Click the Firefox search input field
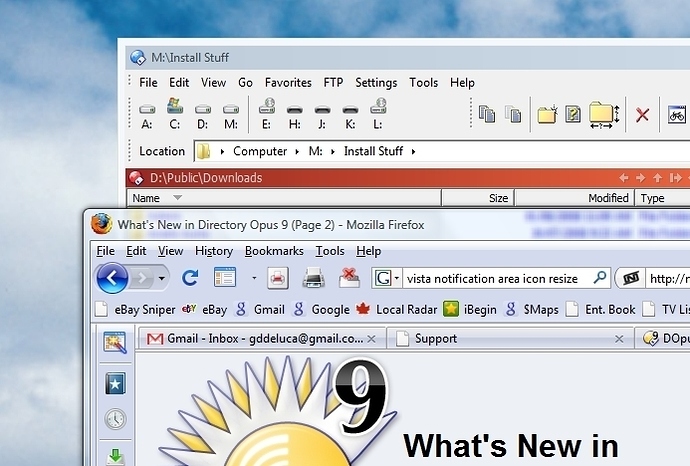 pos(496,279)
